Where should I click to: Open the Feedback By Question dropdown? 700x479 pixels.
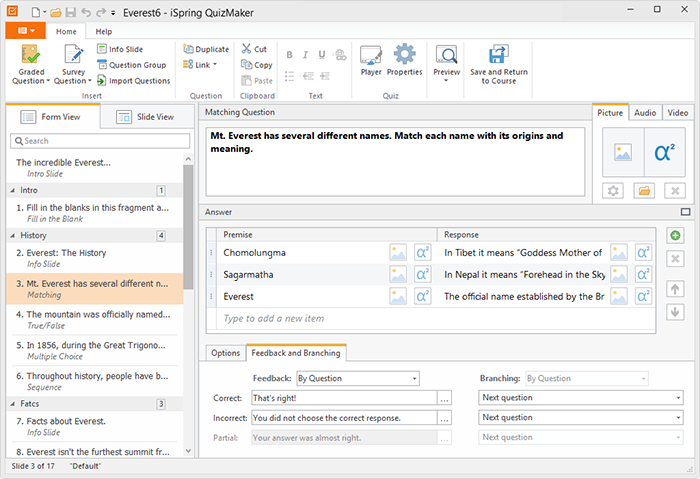(x=358, y=379)
